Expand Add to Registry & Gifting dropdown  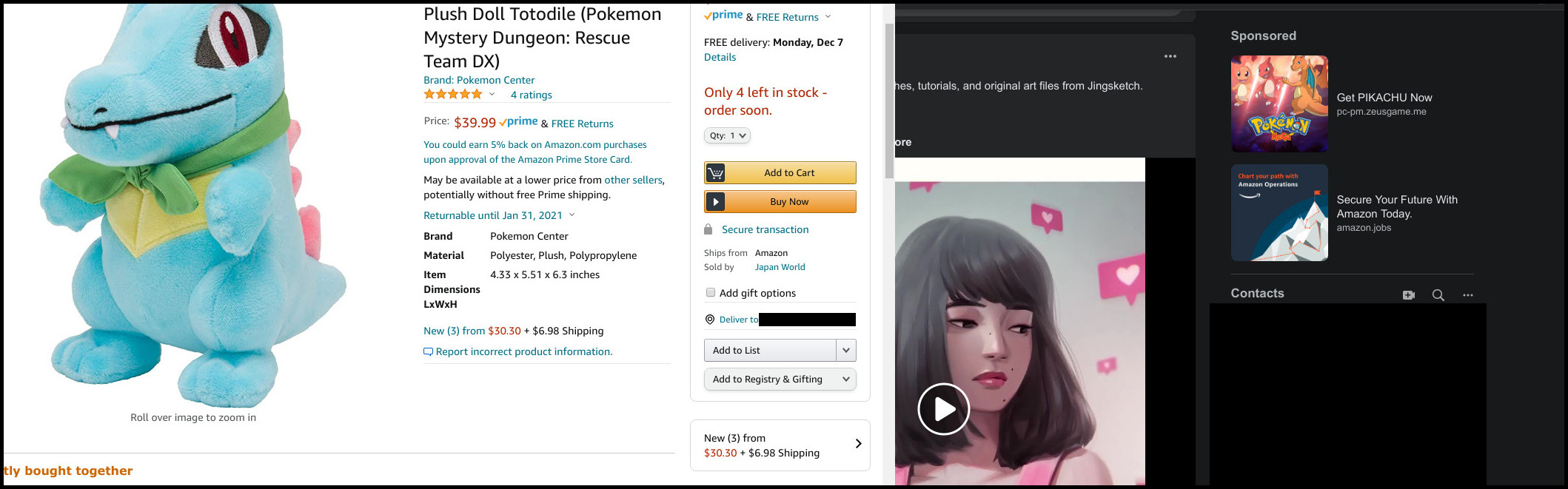tap(780, 379)
